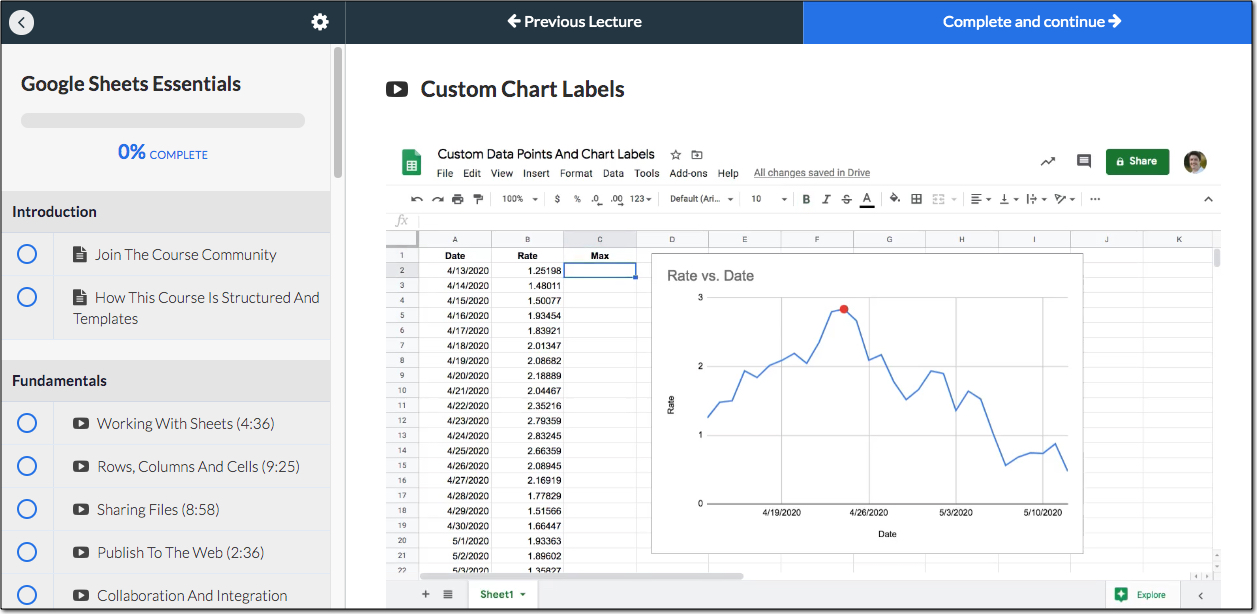The width and height of the screenshot is (1257, 614).
Task: Go back using the sidebar back arrow
Action: 21,22
